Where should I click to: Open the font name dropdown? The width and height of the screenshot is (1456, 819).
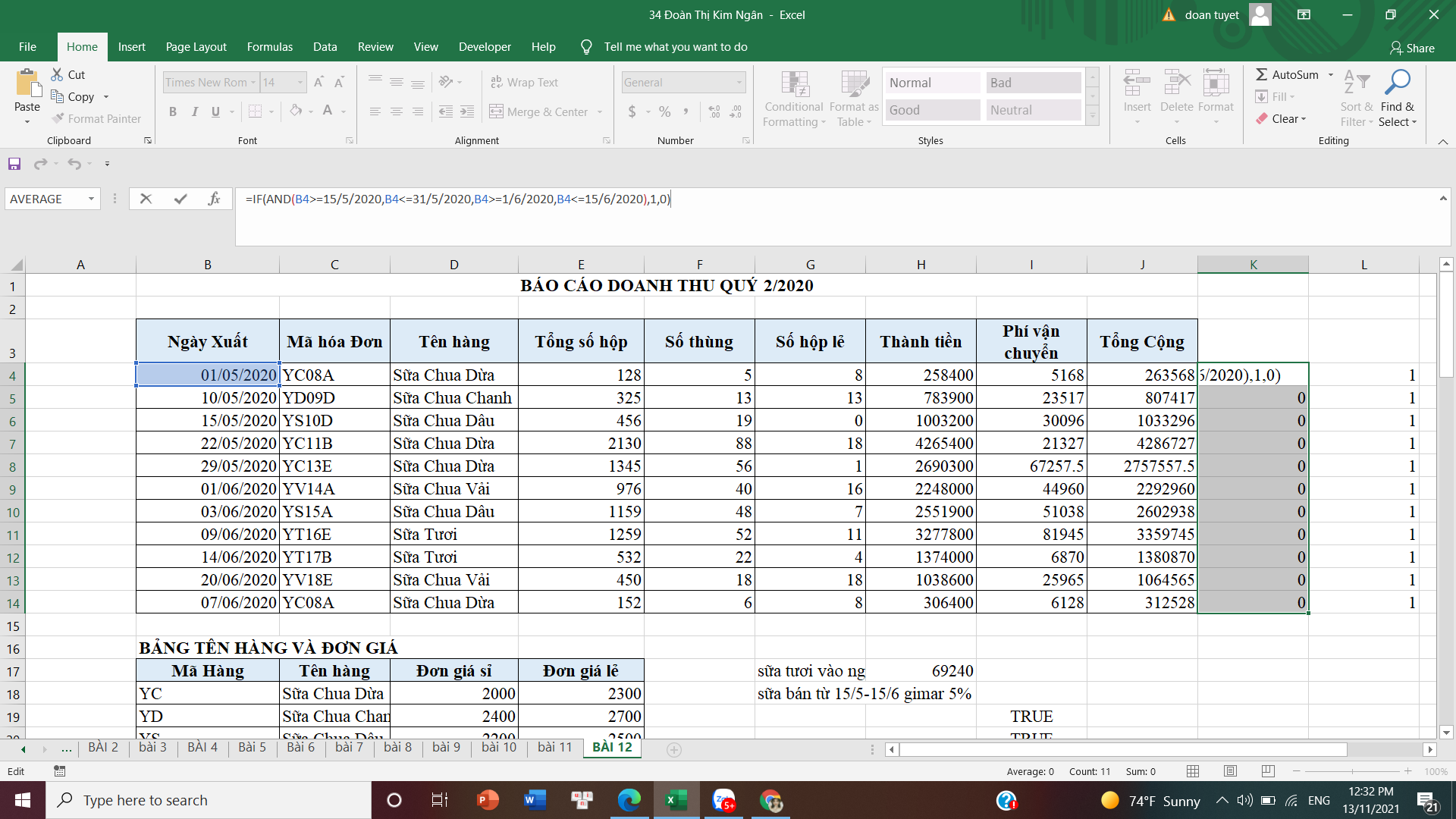pyautogui.click(x=253, y=82)
